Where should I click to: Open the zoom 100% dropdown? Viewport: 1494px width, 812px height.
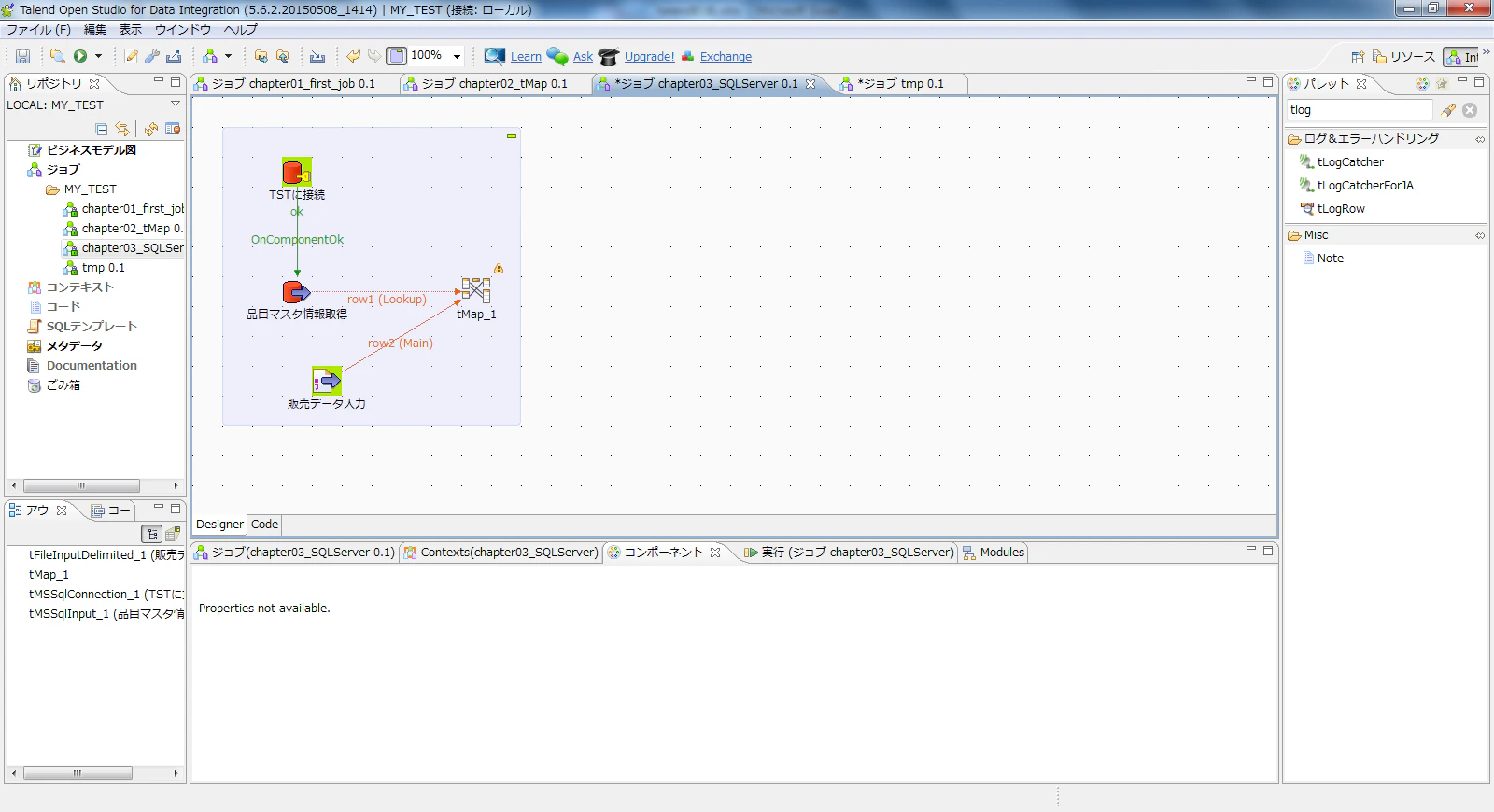(457, 56)
